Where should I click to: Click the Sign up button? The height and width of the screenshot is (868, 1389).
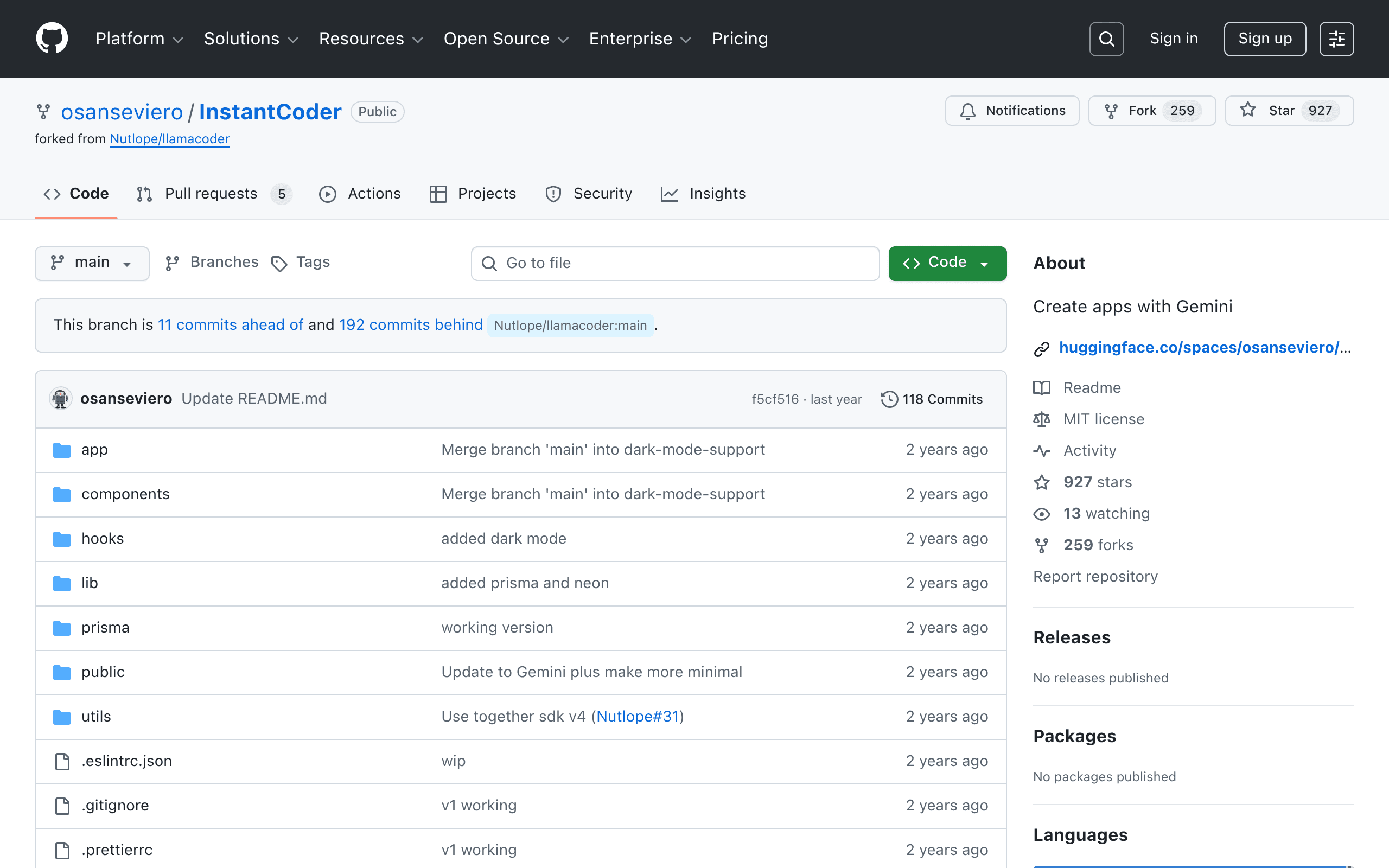click(x=1264, y=39)
